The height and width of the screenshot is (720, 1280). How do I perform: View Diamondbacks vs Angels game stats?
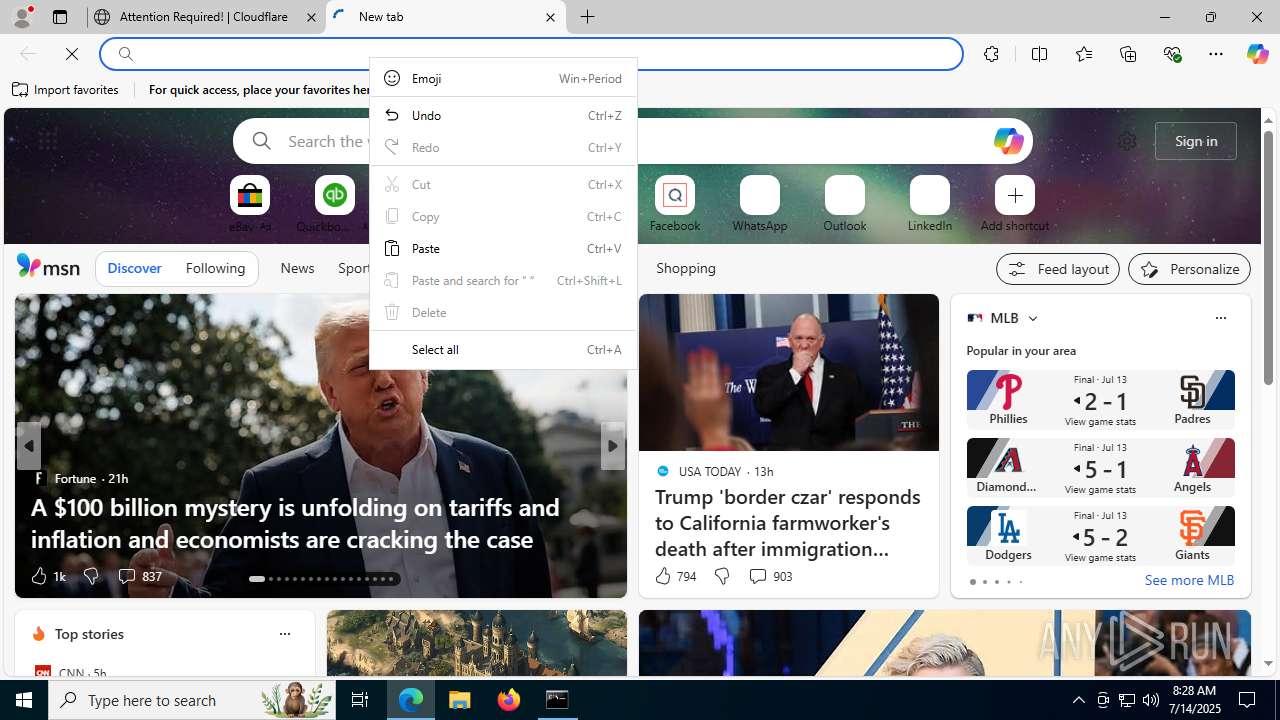(x=1100, y=490)
